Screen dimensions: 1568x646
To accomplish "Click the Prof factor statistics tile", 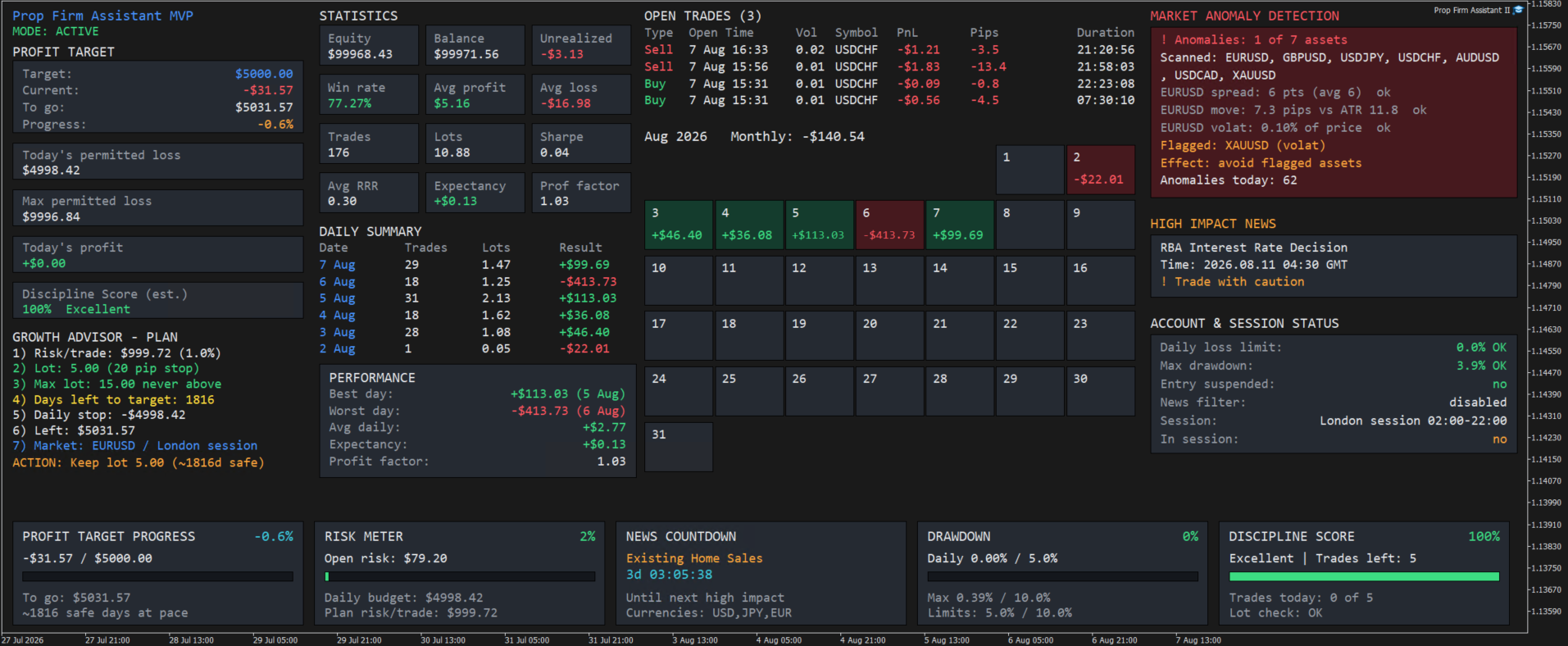I will pyautogui.click(x=581, y=193).
